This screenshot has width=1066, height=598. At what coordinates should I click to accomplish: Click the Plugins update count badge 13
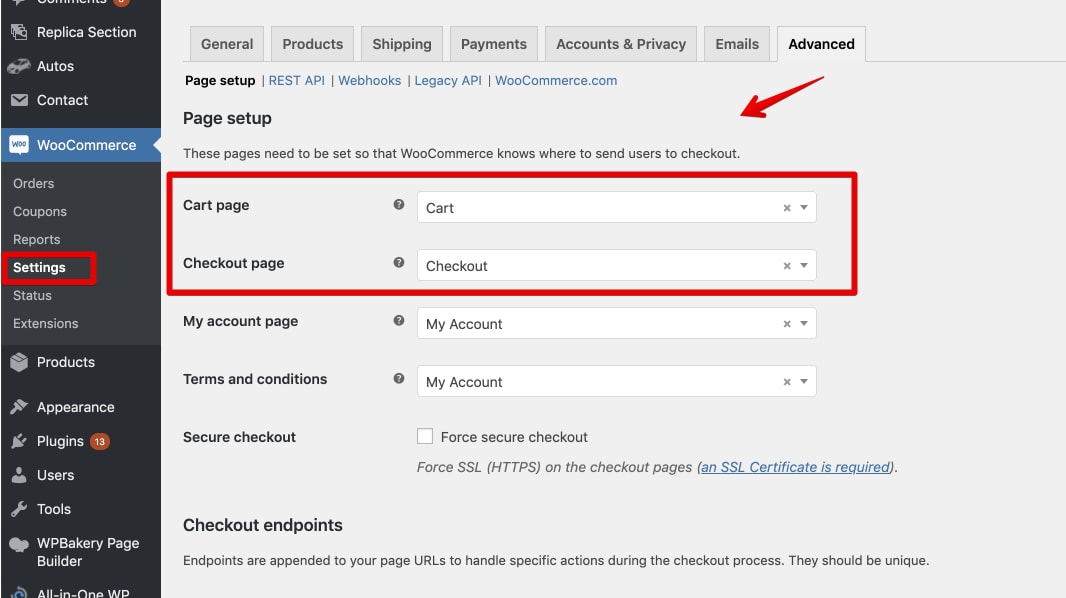pyautogui.click(x=100, y=442)
